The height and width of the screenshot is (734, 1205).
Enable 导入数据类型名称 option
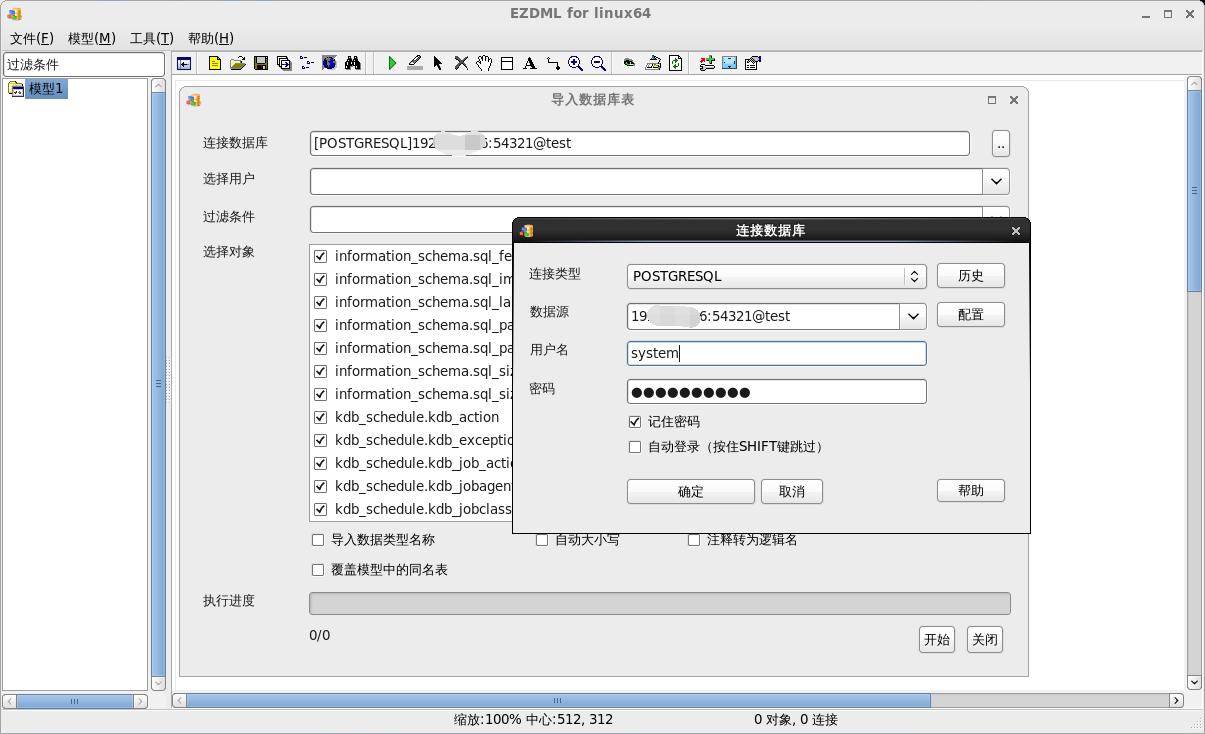(x=318, y=540)
